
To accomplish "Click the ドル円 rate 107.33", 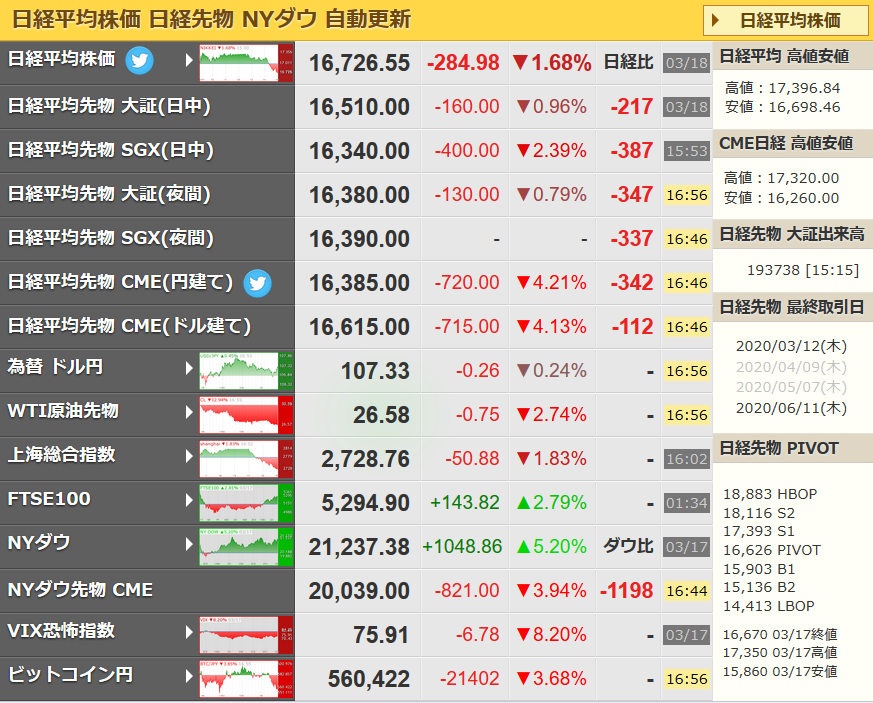I will point(375,371).
